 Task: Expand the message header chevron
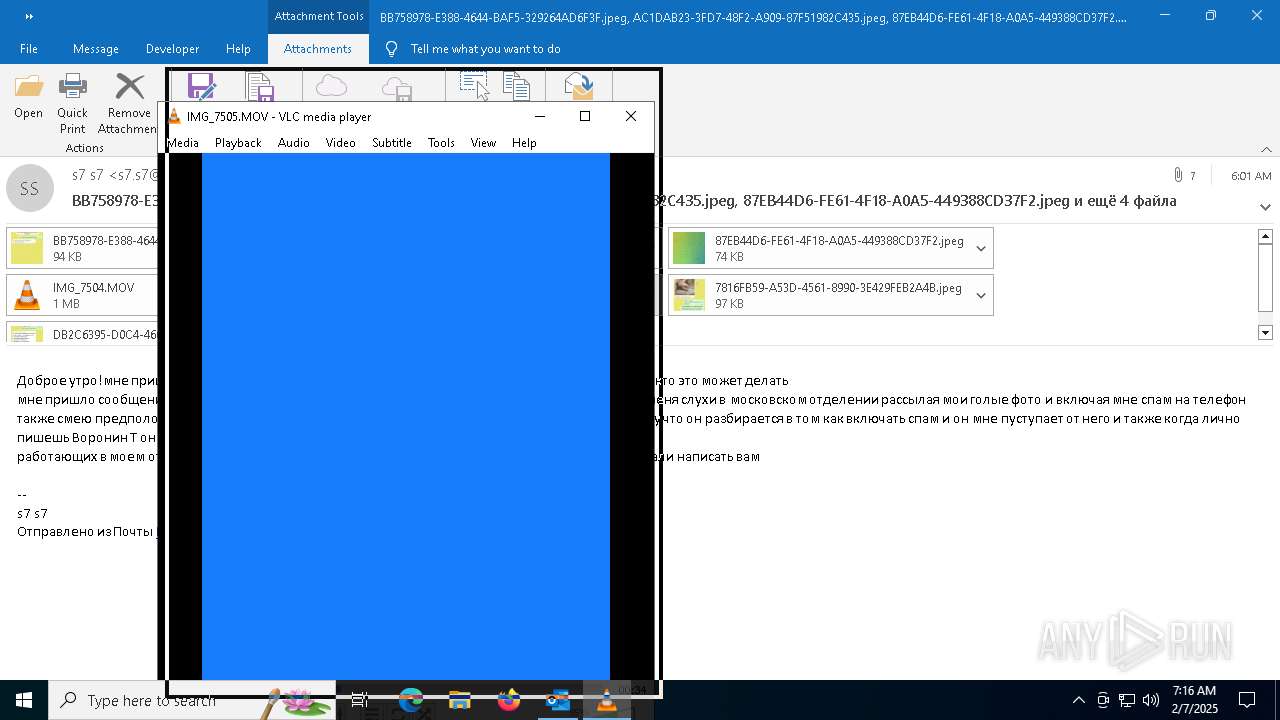tap(1265, 207)
